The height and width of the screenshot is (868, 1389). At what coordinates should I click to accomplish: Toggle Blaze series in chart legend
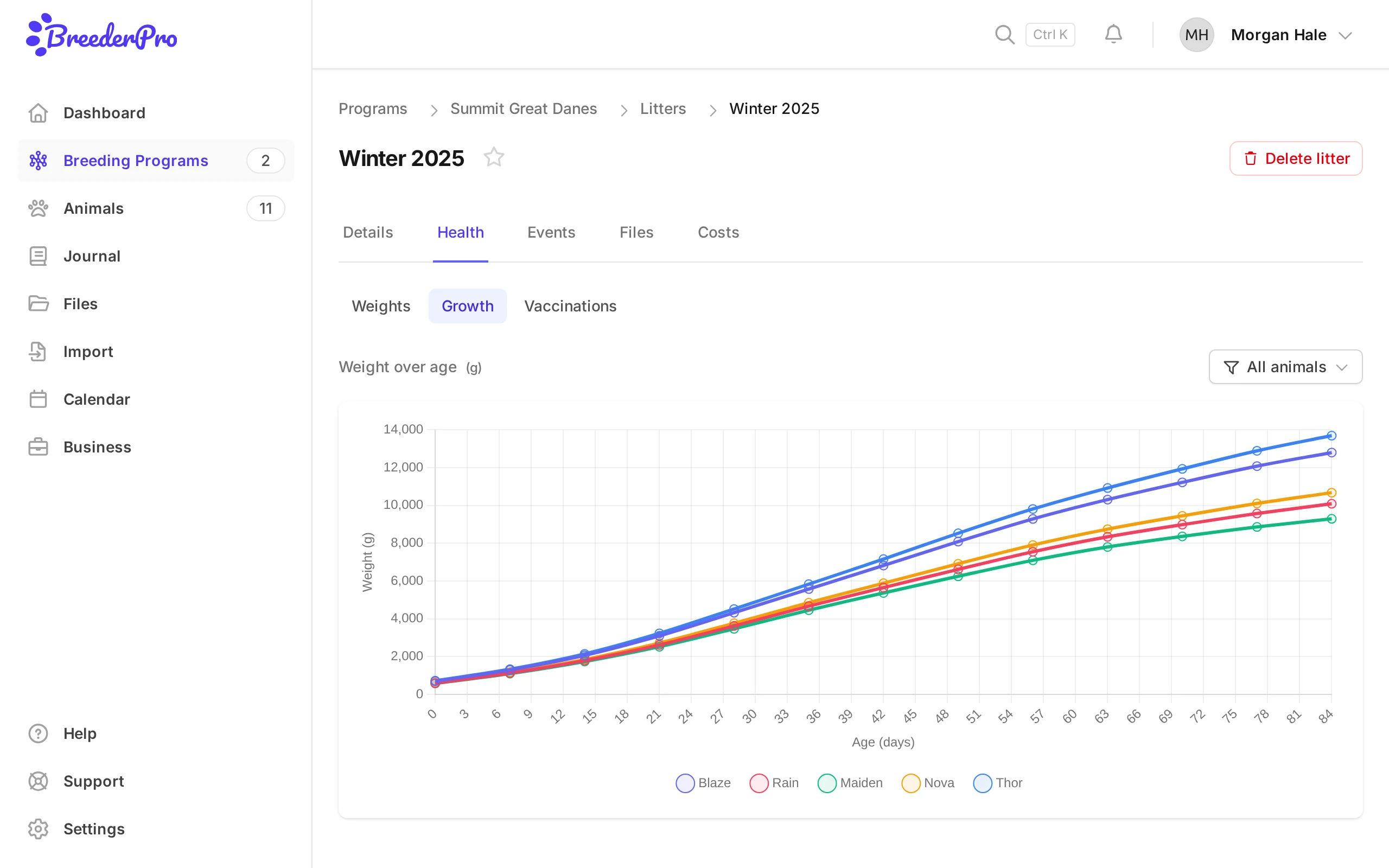pos(703,783)
